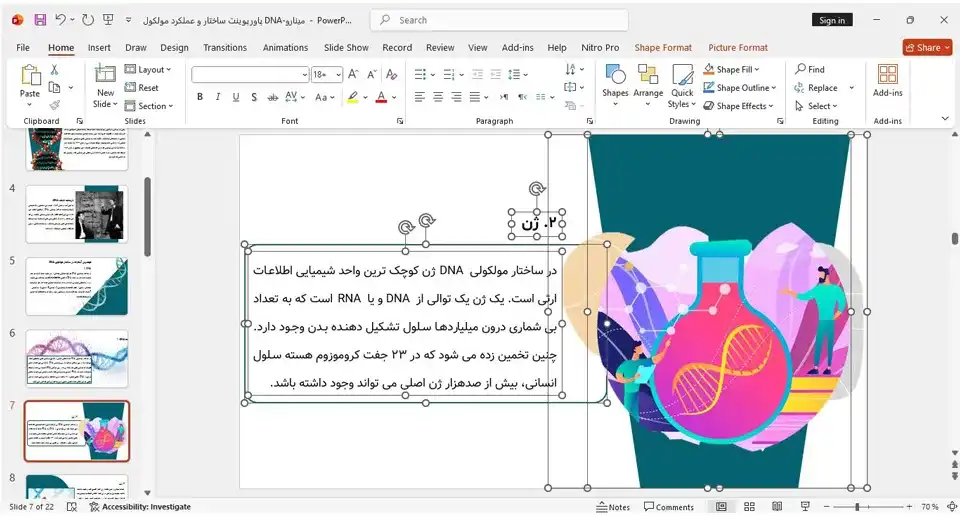
Task: Expand the Section dropdown
Action: coord(149,106)
